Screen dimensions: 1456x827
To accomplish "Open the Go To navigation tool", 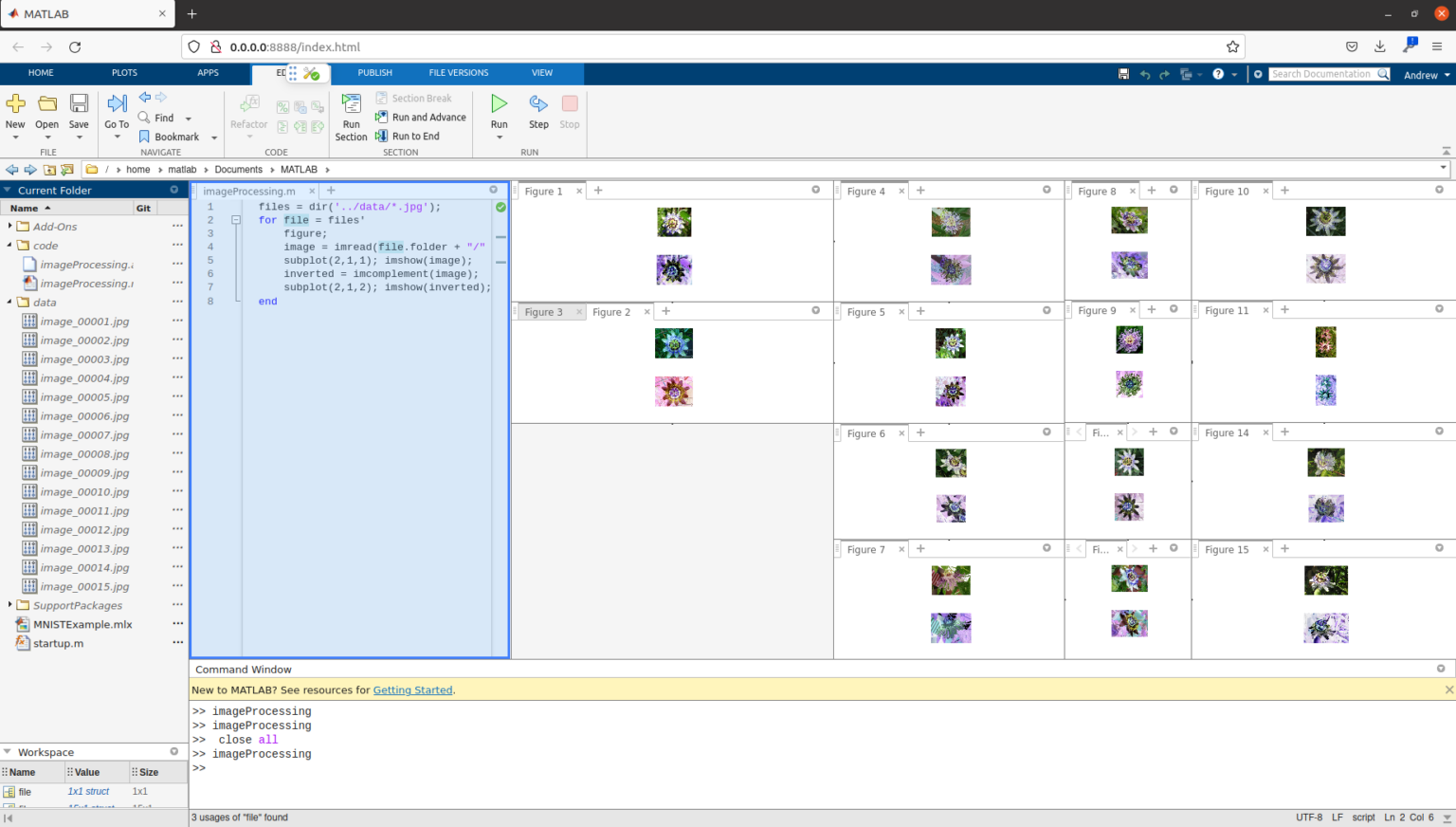I will (x=116, y=109).
